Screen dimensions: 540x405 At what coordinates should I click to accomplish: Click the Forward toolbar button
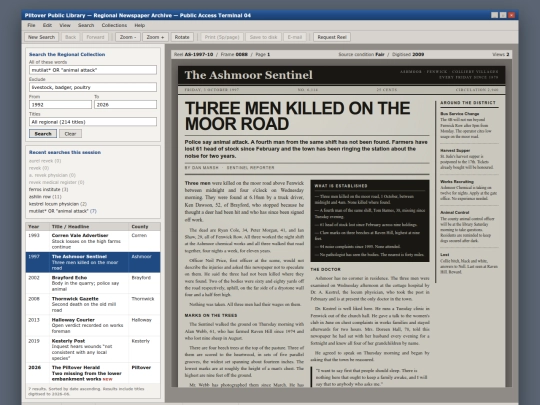coord(95,37)
